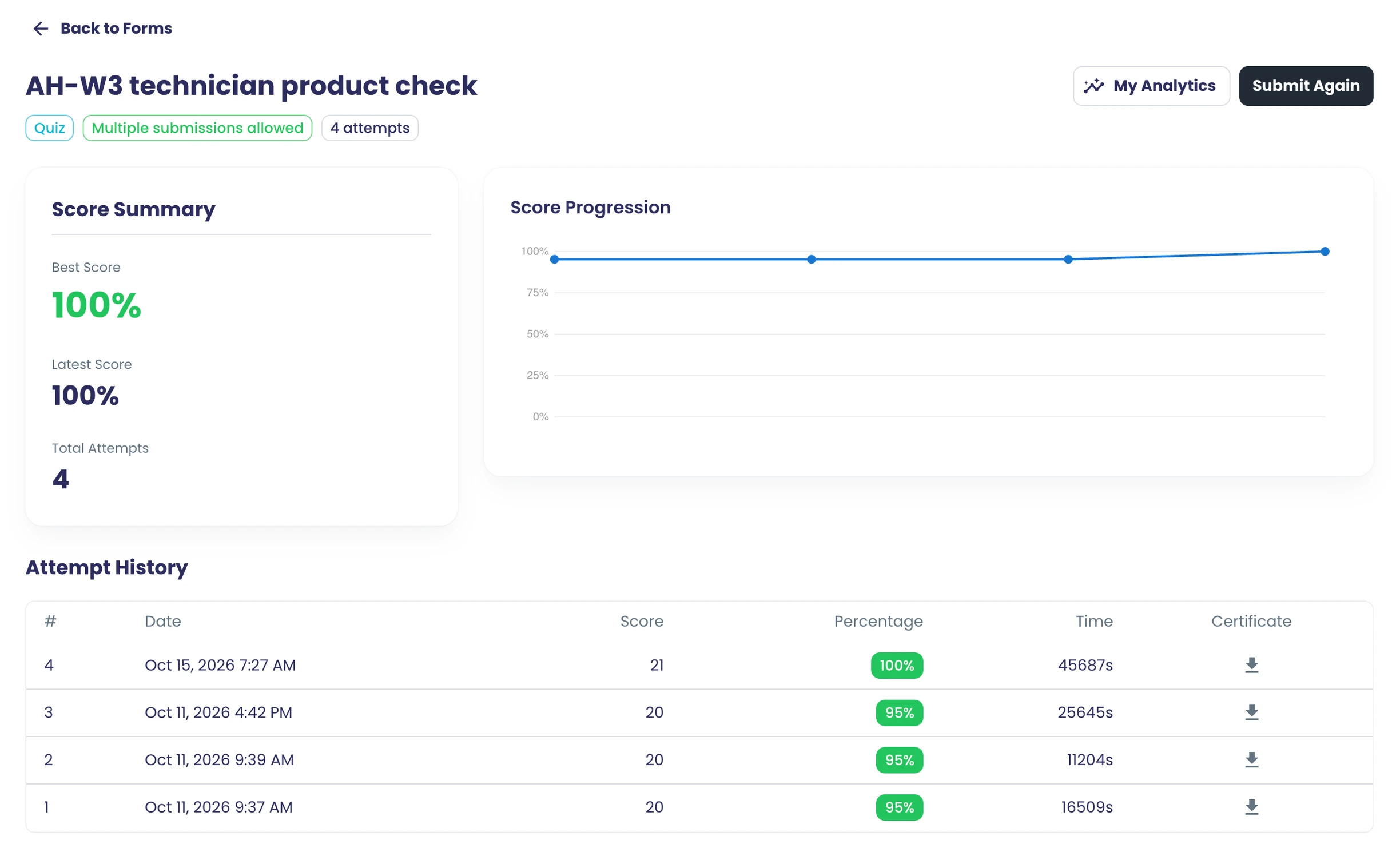Click the score 21 cell

point(657,665)
